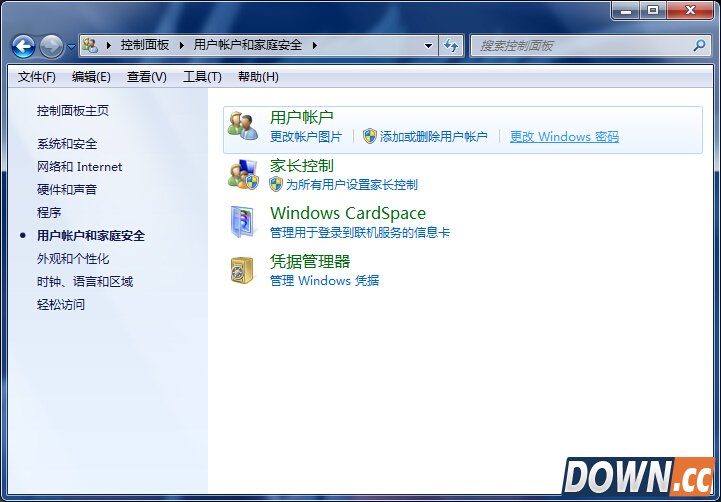Click 管理 Windows 凭据 link
The image size is (721, 502).
324,280
